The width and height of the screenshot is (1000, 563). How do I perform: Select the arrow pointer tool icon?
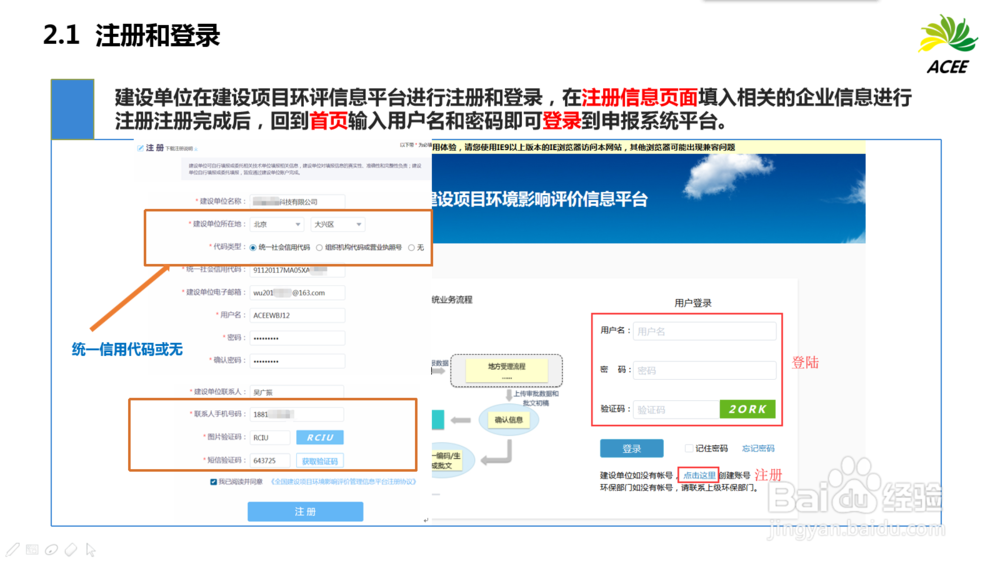91,550
